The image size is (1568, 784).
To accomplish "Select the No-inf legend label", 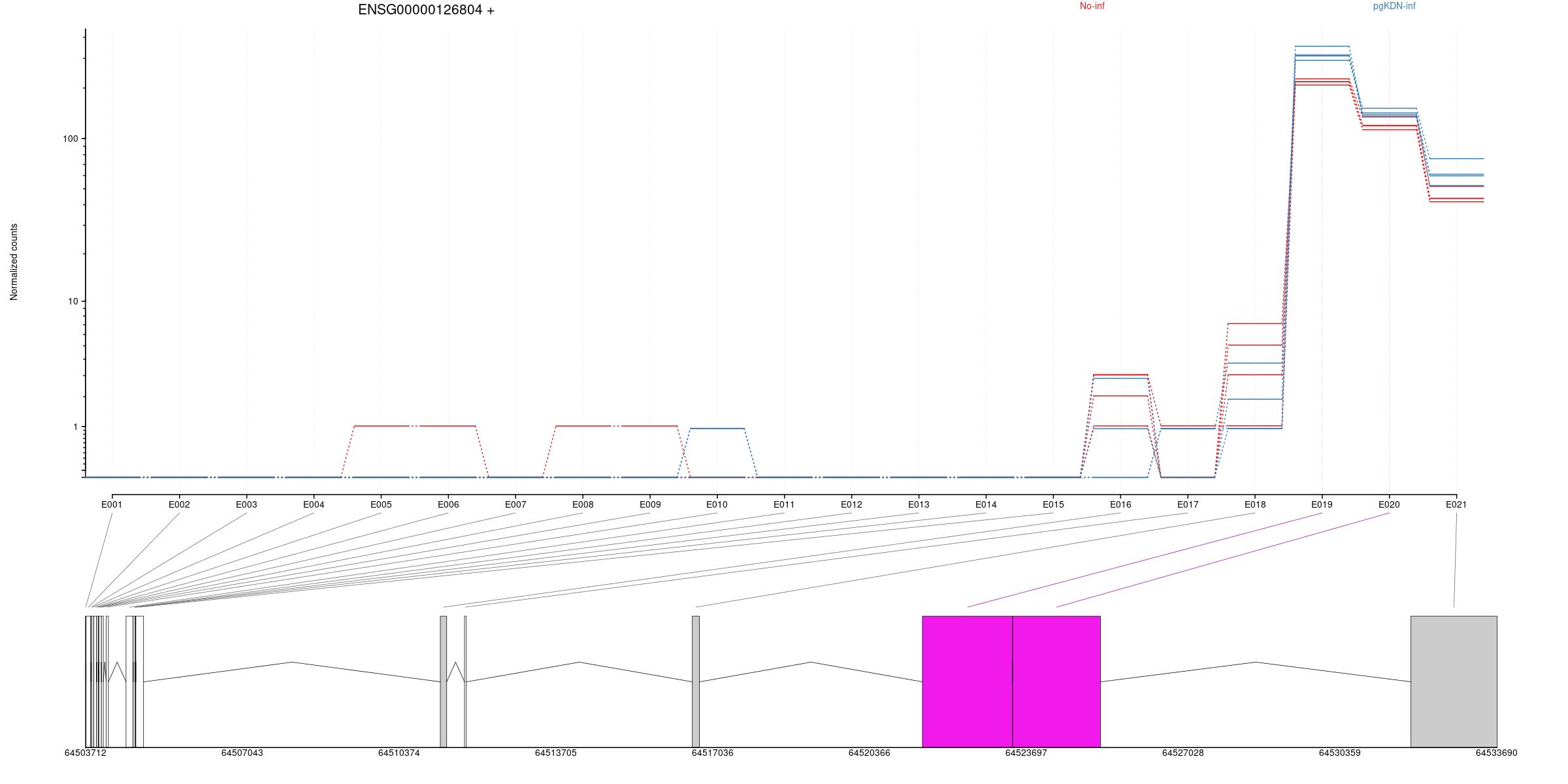I will [x=1092, y=6].
